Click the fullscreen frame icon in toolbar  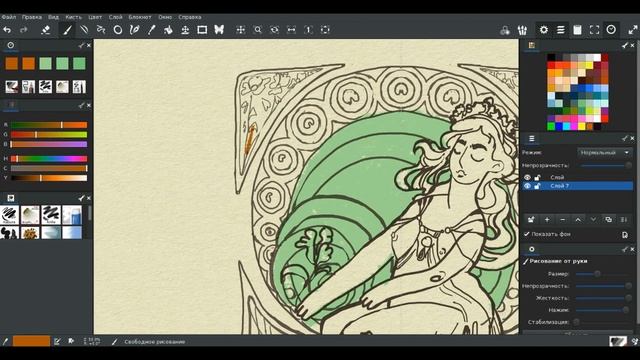[594, 30]
